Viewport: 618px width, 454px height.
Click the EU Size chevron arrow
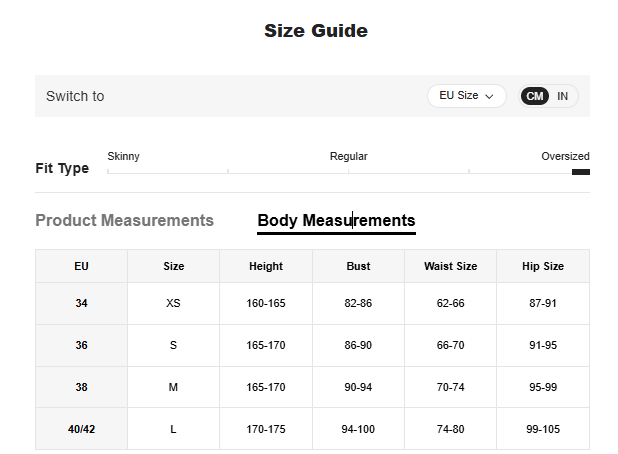coord(490,97)
